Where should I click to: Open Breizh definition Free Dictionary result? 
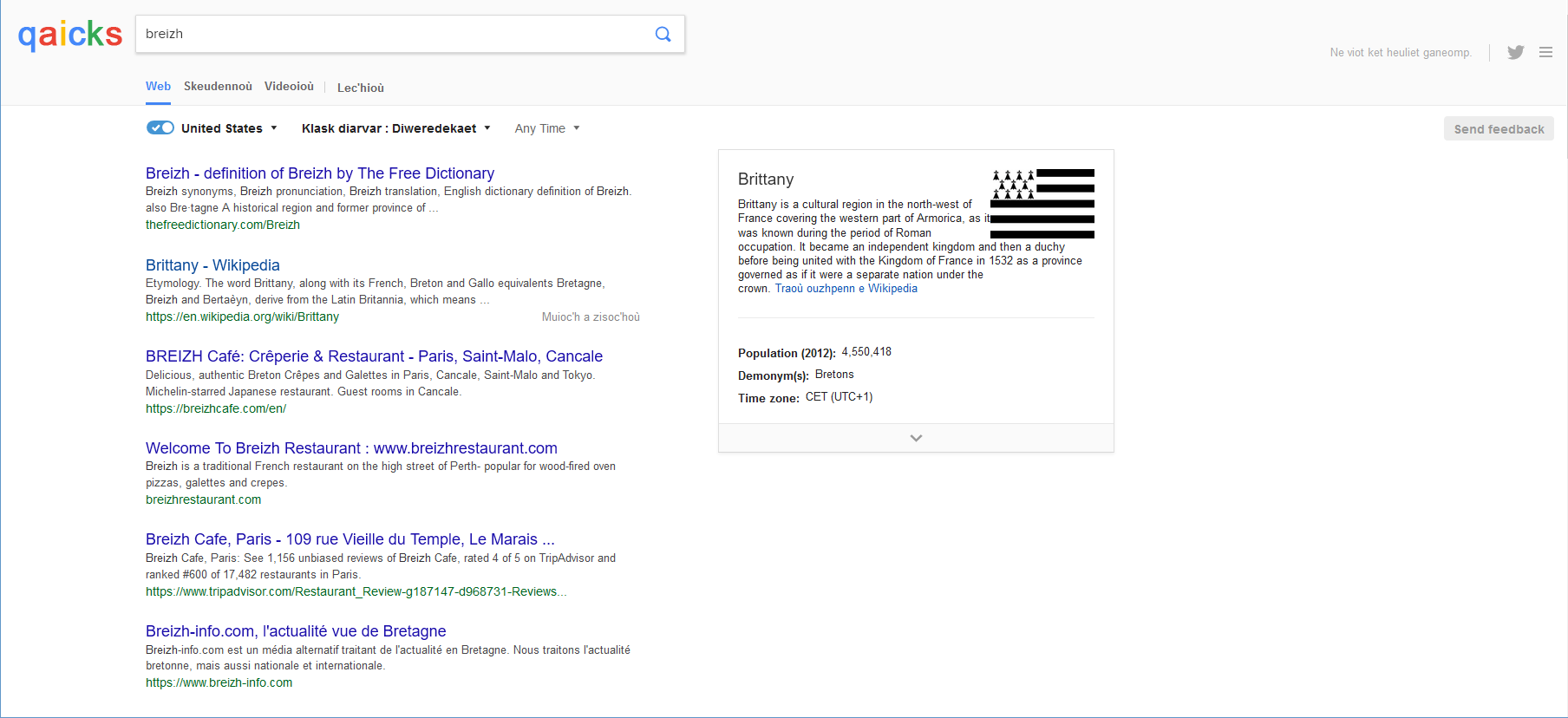click(x=320, y=173)
